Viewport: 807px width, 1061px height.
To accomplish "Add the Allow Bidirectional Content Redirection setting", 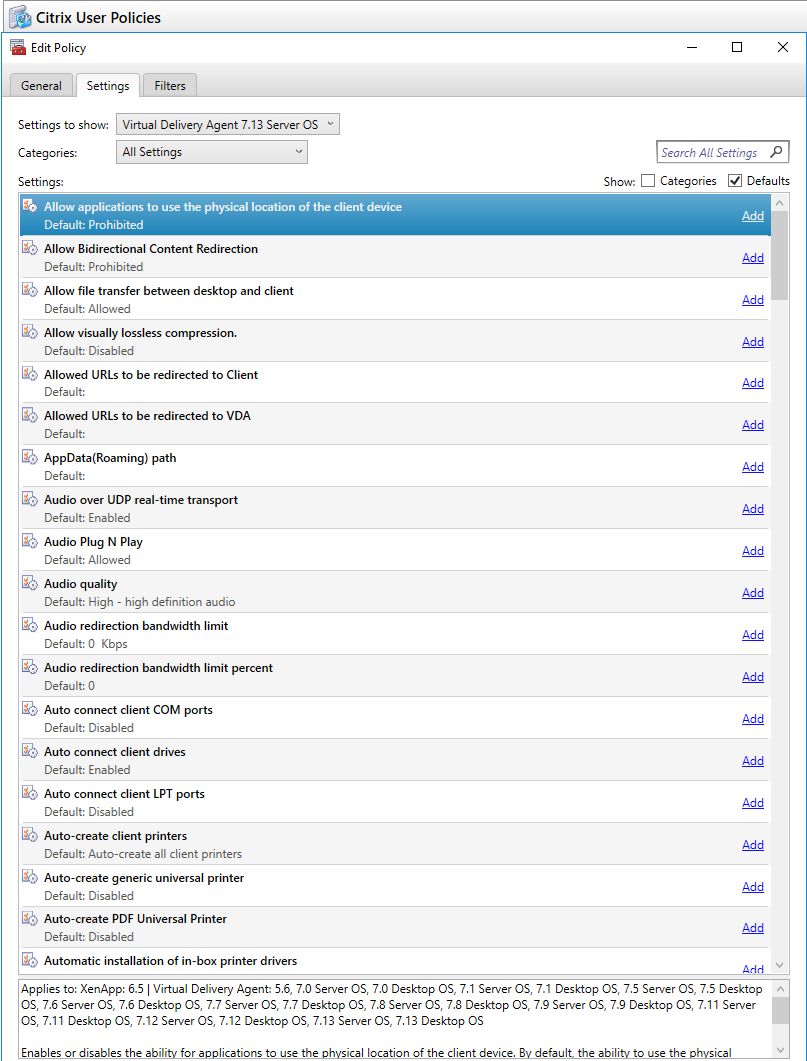I will pyautogui.click(x=752, y=258).
